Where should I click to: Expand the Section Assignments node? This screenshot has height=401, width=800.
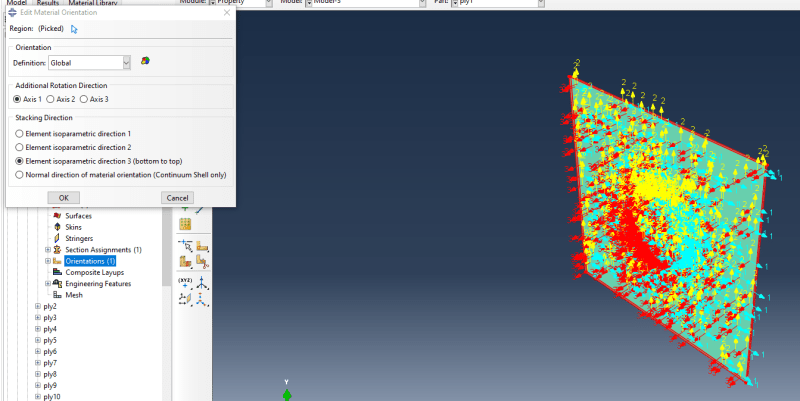(x=48, y=250)
